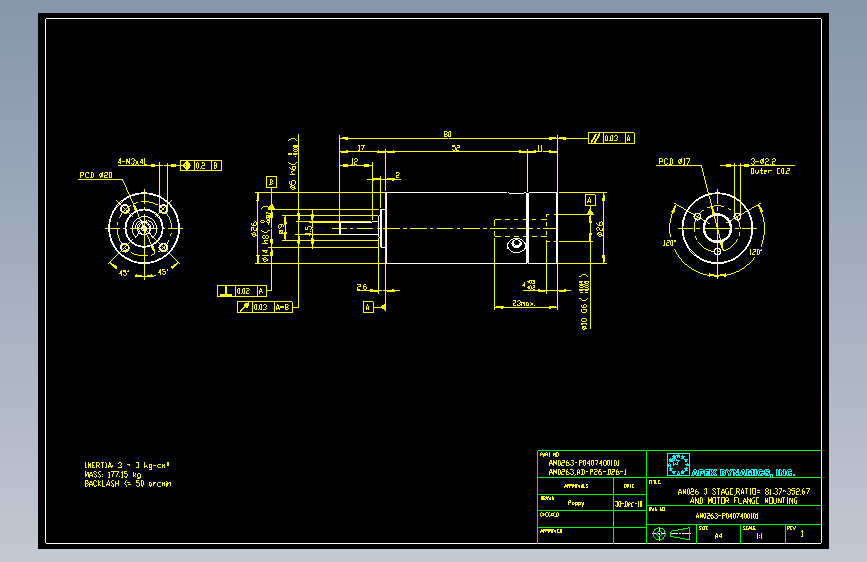Click the date 30-Dec-11 cell
The height and width of the screenshot is (562, 867).
point(629,504)
